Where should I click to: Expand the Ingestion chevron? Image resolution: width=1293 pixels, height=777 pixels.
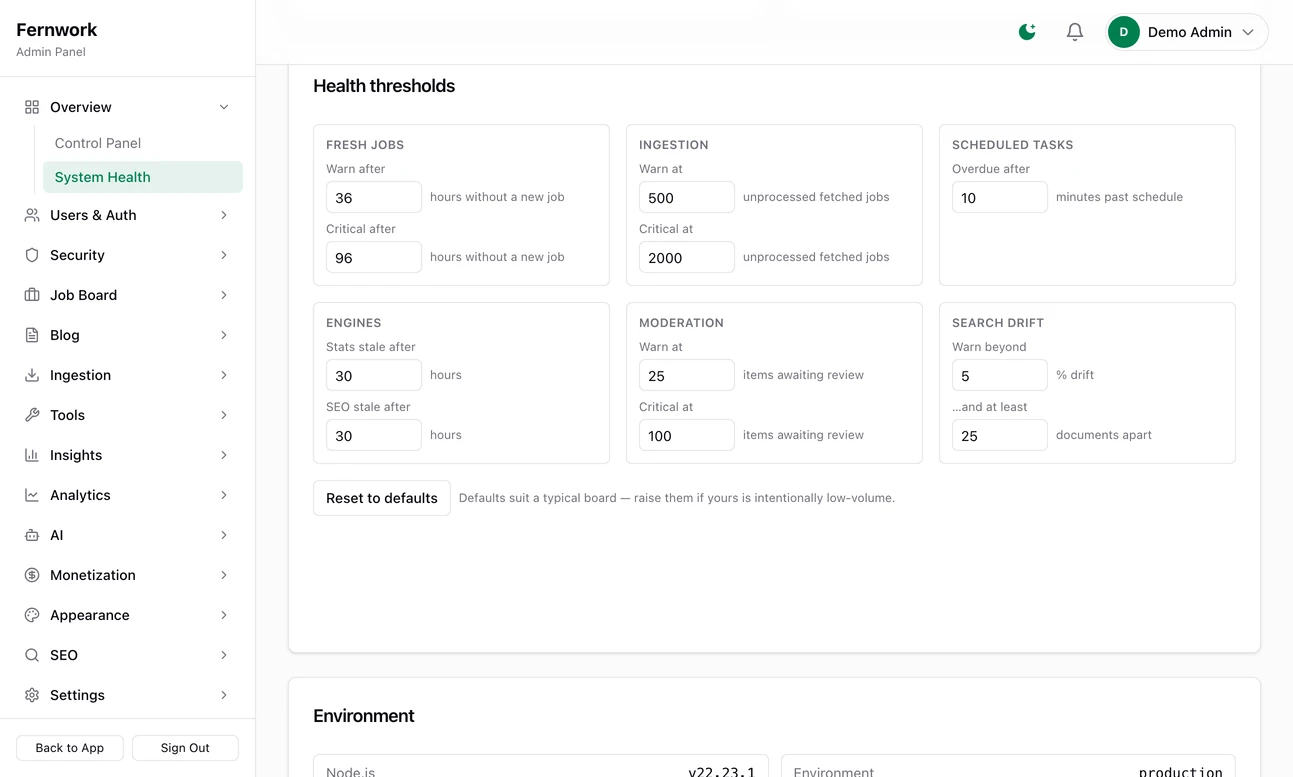click(x=224, y=375)
